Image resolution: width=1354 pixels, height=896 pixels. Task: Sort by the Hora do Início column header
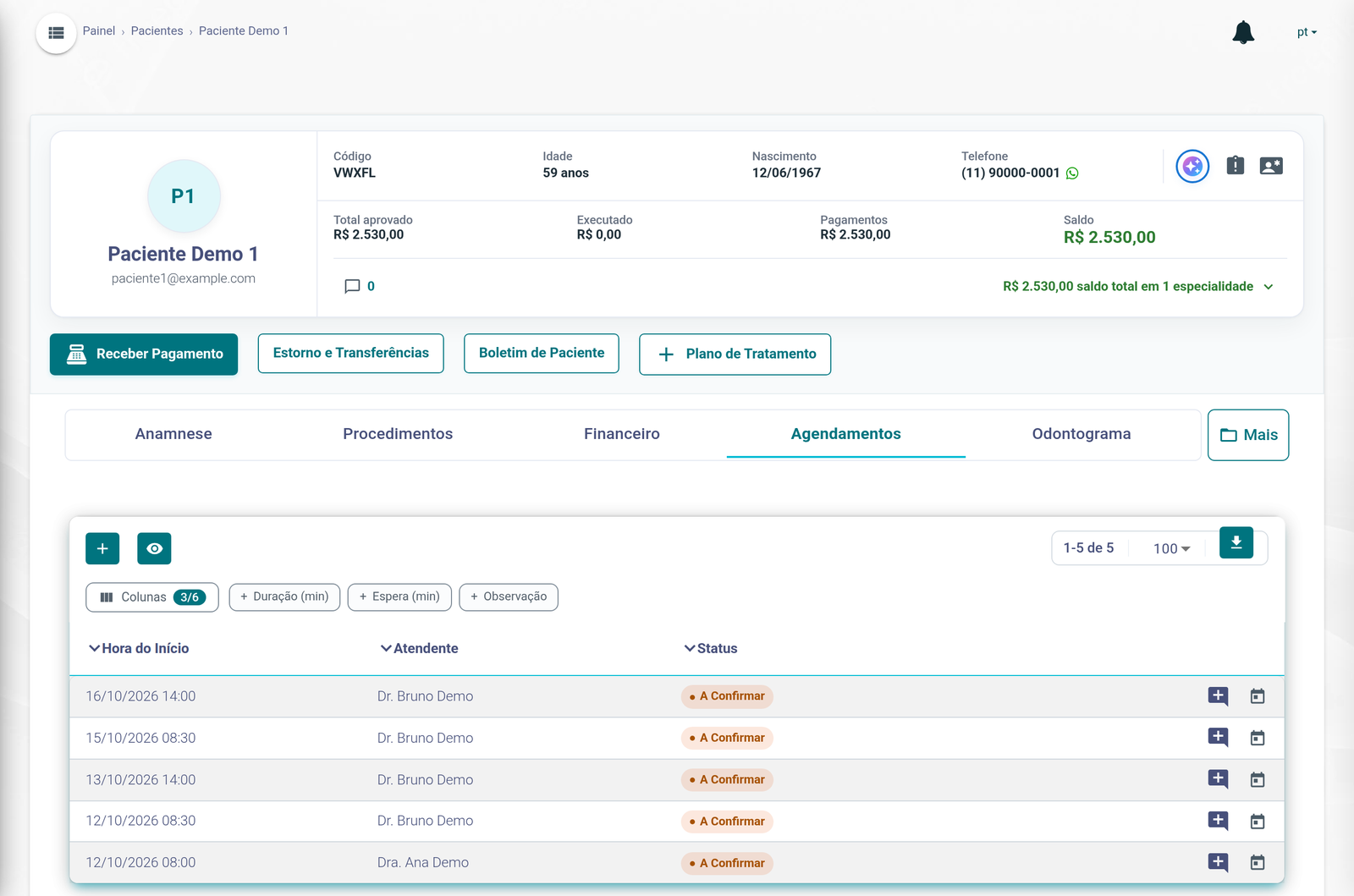pos(139,648)
